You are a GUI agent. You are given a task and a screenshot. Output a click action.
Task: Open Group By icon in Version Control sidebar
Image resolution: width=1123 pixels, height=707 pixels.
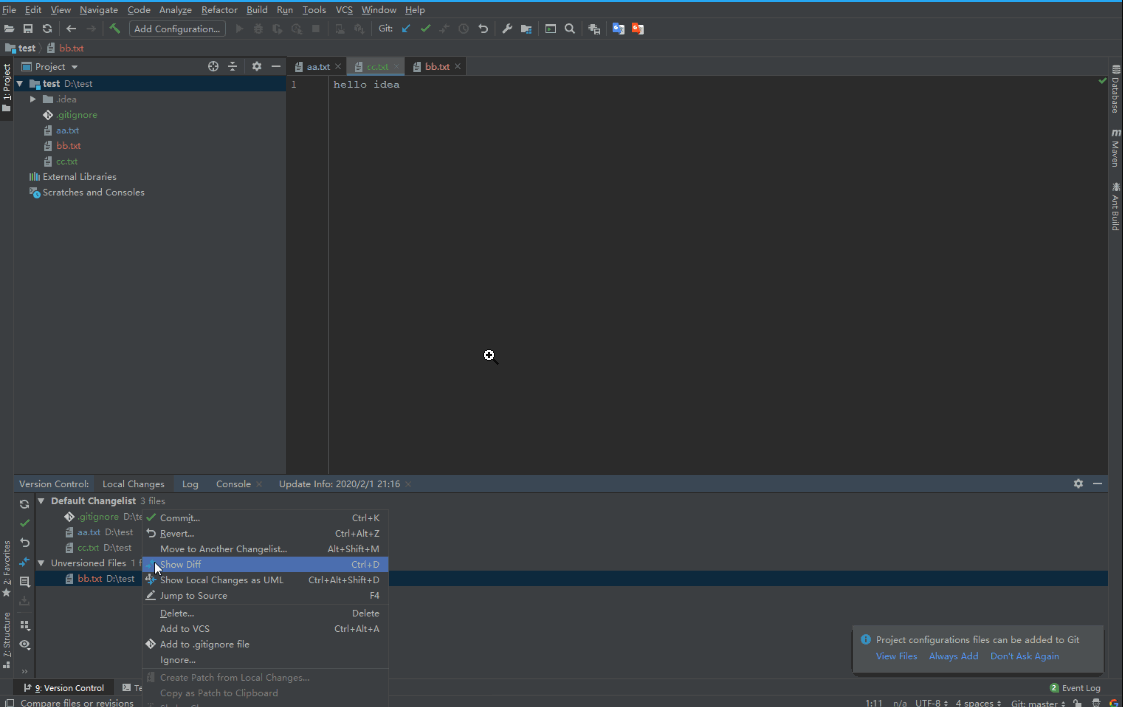click(24, 625)
